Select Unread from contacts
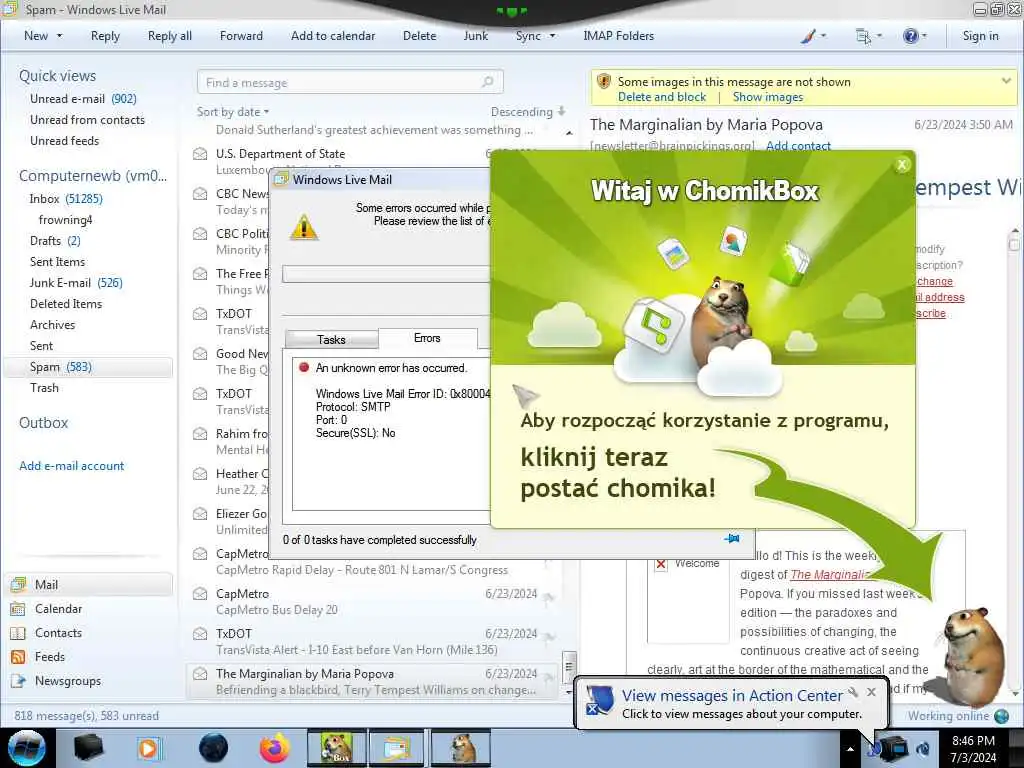Image resolution: width=1024 pixels, height=768 pixels. tap(88, 120)
